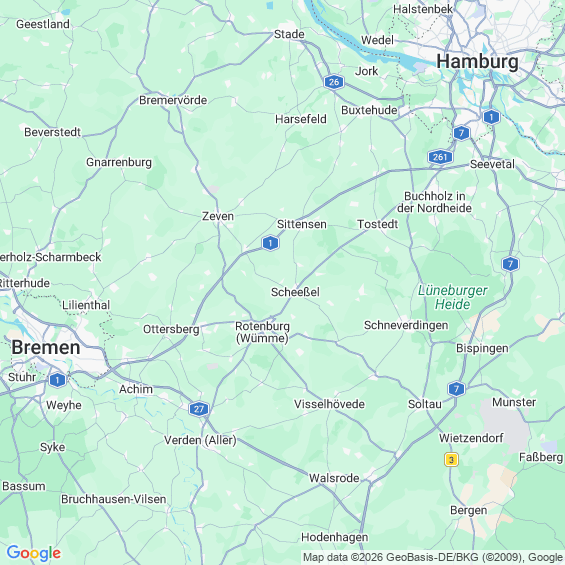The height and width of the screenshot is (565, 565).
Task: Select the Stade town label
Action: coord(289,34)
